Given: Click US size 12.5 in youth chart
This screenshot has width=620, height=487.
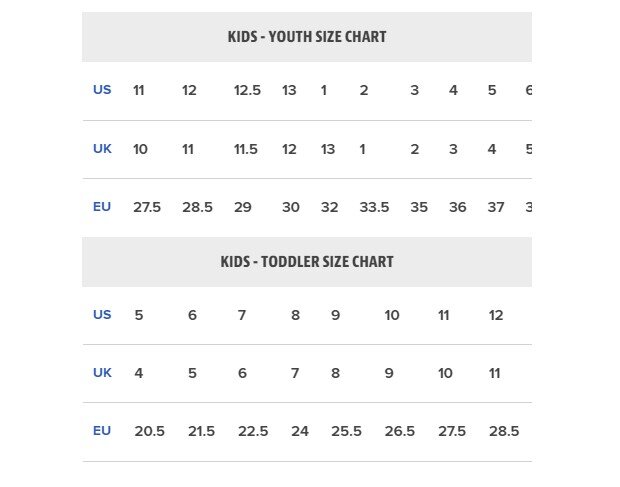Looking at the screenshot, I should (247, 90).
